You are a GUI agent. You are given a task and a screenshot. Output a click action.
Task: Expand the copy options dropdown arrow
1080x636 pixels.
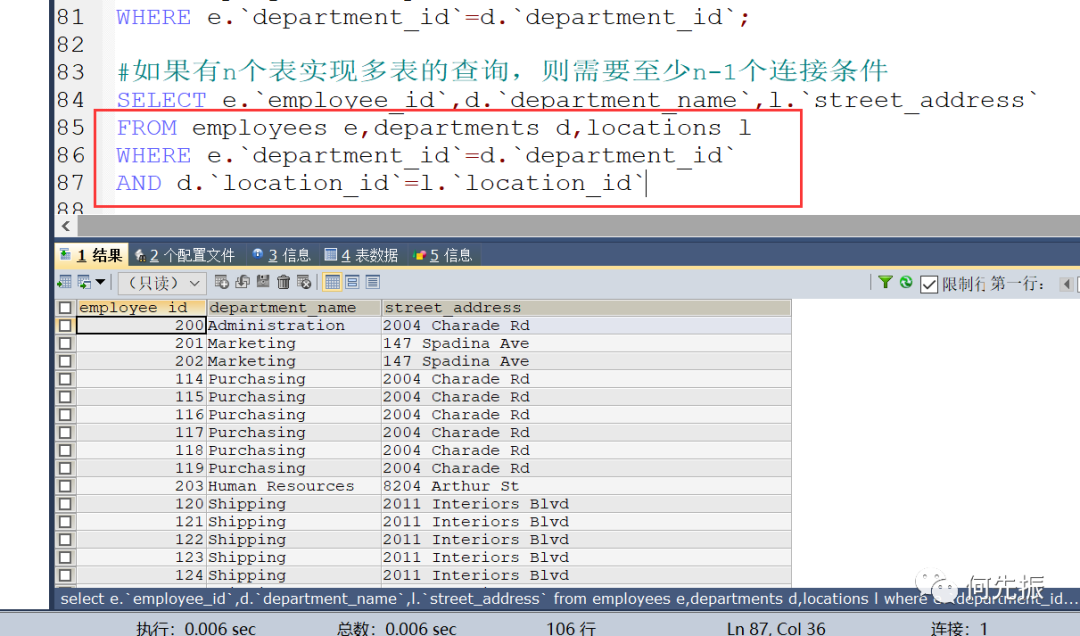coord(101,282)
